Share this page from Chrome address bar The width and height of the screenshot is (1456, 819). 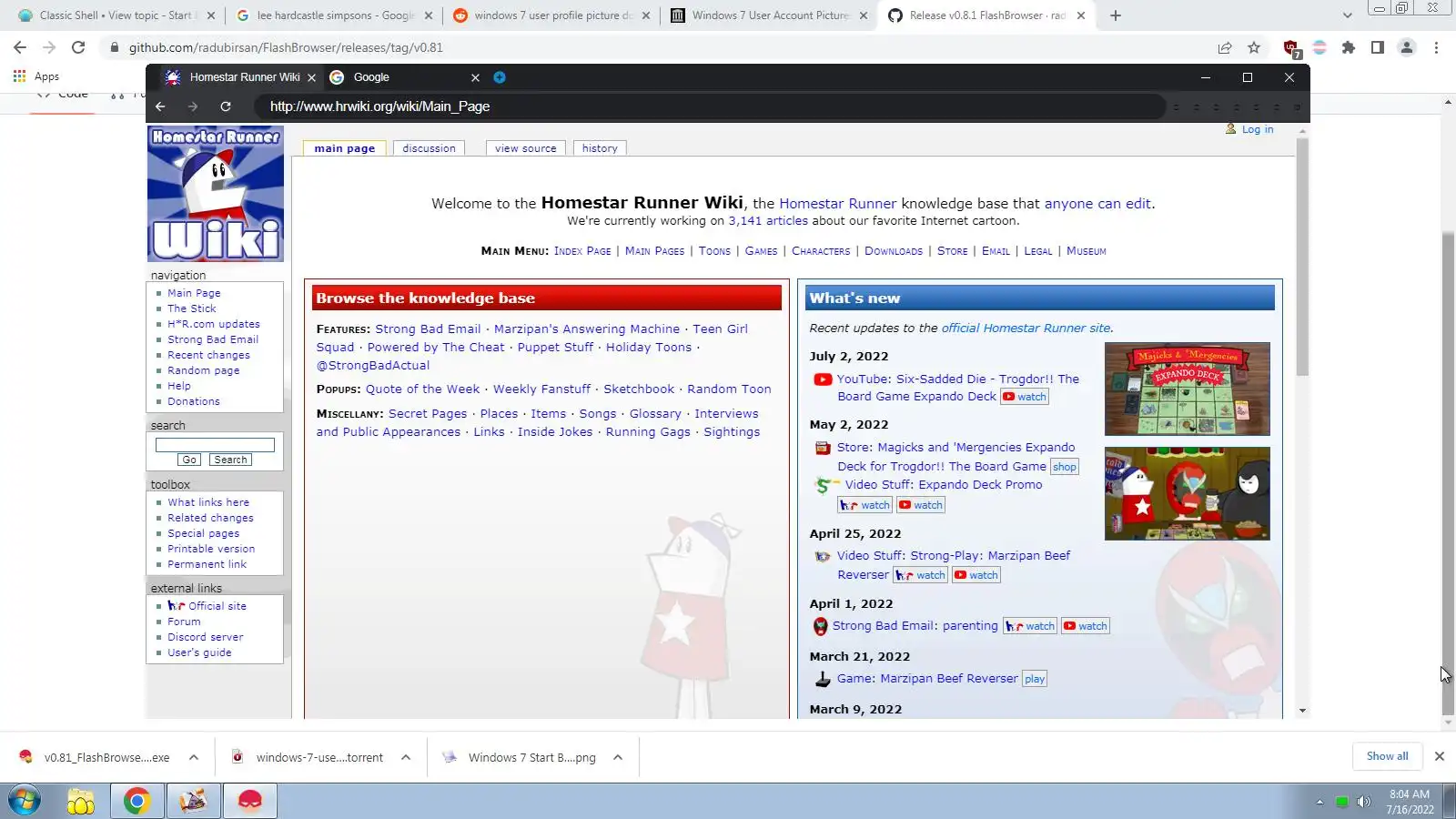tap(1225, 47)
